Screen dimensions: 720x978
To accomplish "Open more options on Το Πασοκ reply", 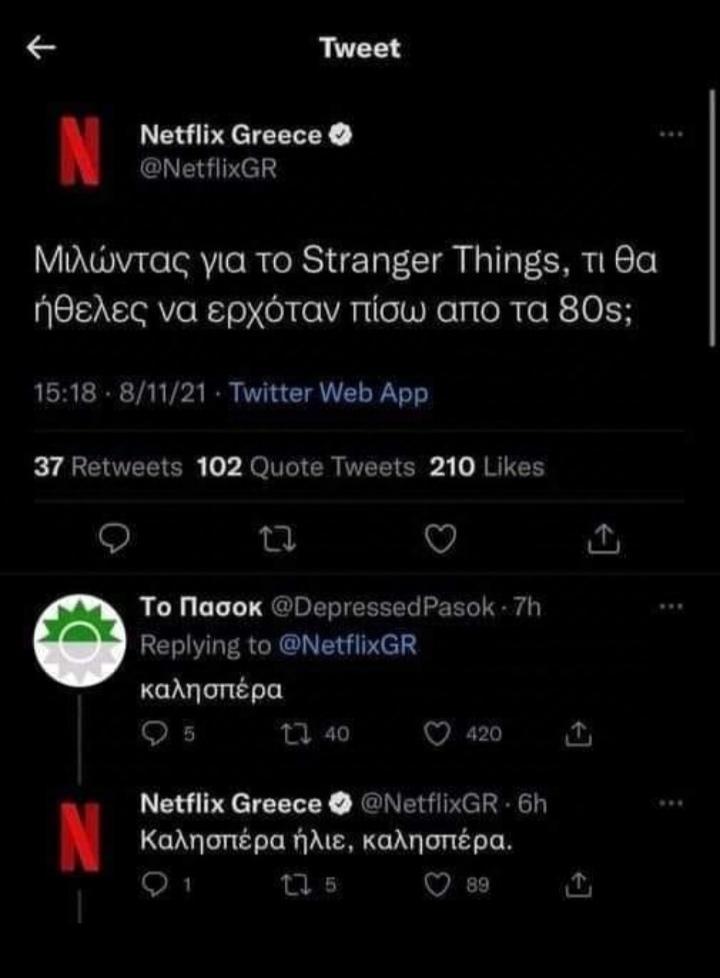I will click(x=671, y=606).
